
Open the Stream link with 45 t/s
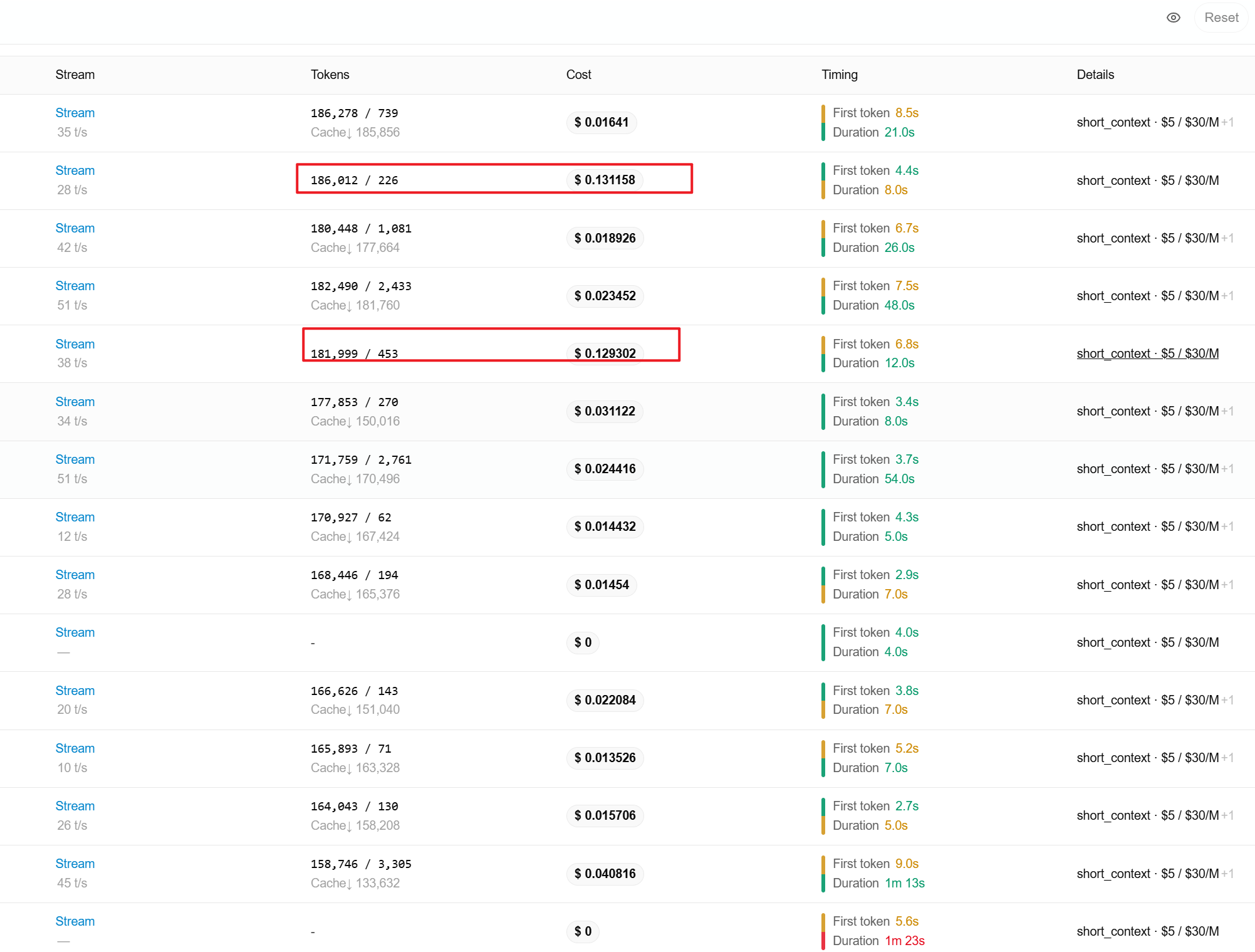[x=75, y=864]
